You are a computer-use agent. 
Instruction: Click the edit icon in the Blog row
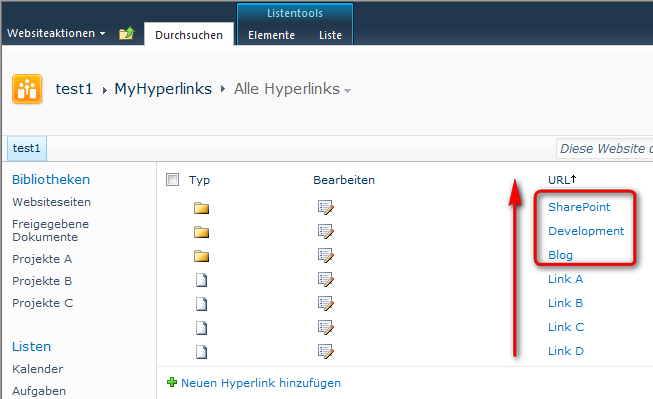point(326,255)
